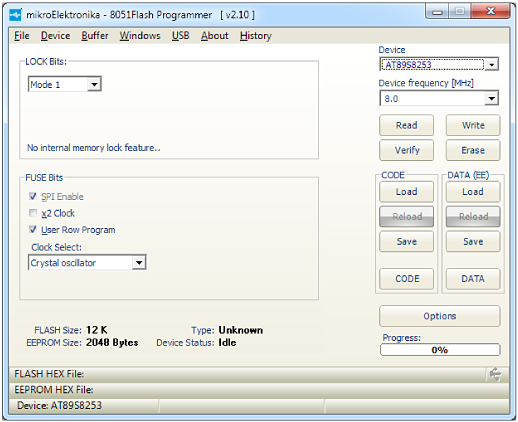Screen dimensions: 518x422
Task: Click Save under DATA (EE) group
Action: coord(473,241)
